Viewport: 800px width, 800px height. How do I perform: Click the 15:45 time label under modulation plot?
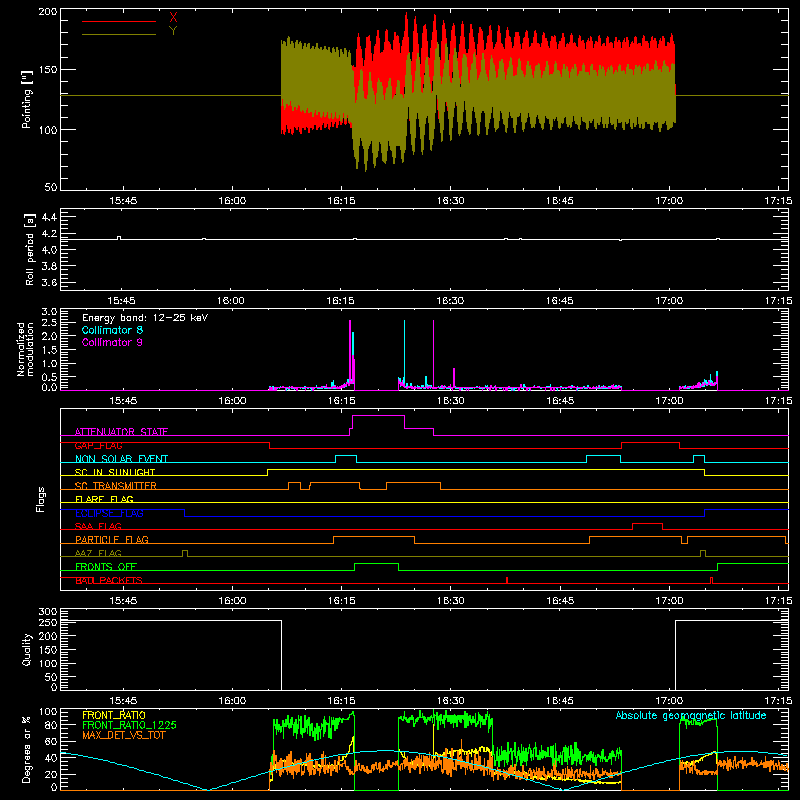123,401
